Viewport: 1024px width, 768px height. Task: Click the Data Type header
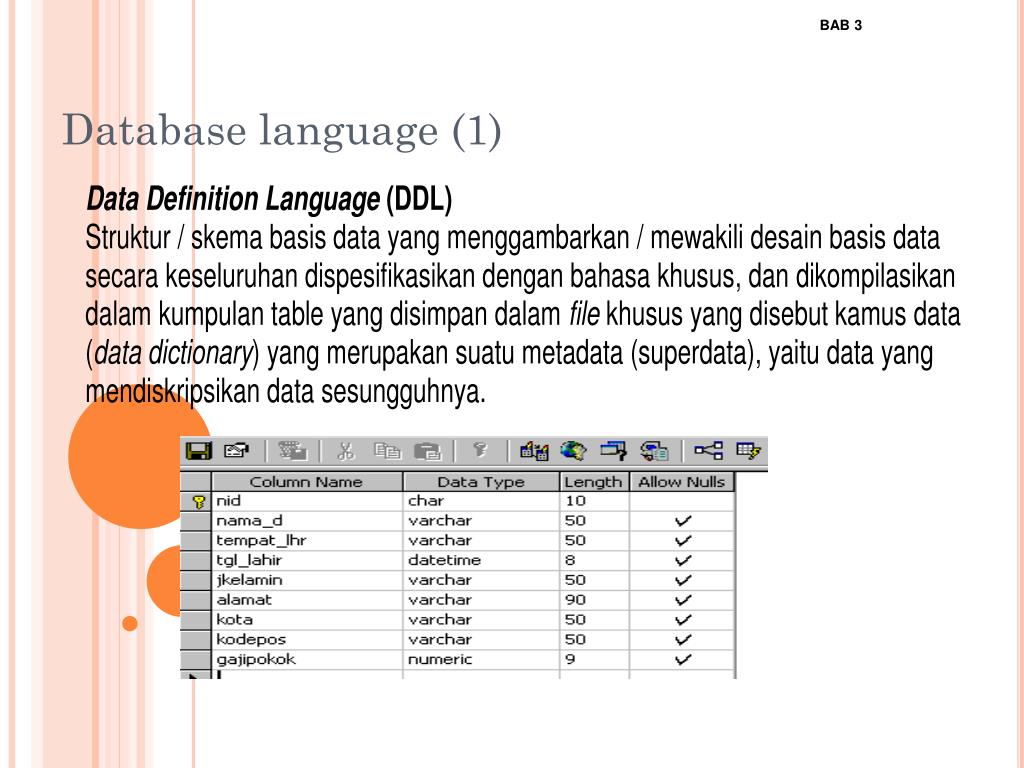coord(481,482)
